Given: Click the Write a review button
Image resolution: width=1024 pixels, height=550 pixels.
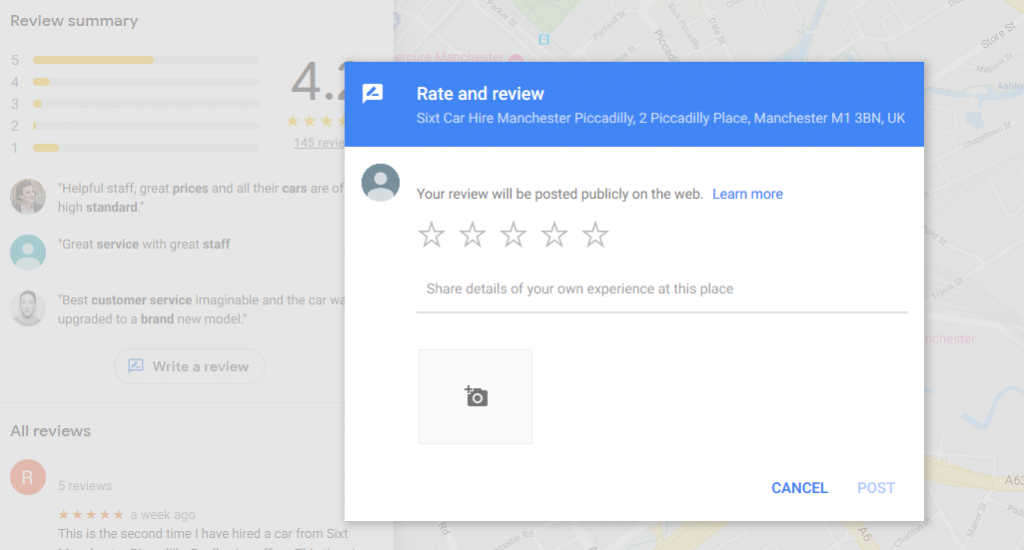Looking at the screenshot, I should pyautogui.click(x=189, y=366).
